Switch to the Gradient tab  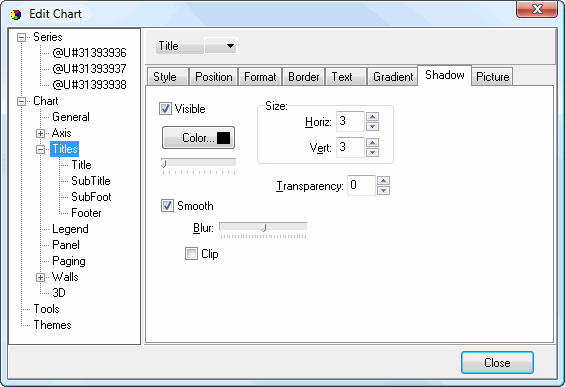tap(393, 77)
